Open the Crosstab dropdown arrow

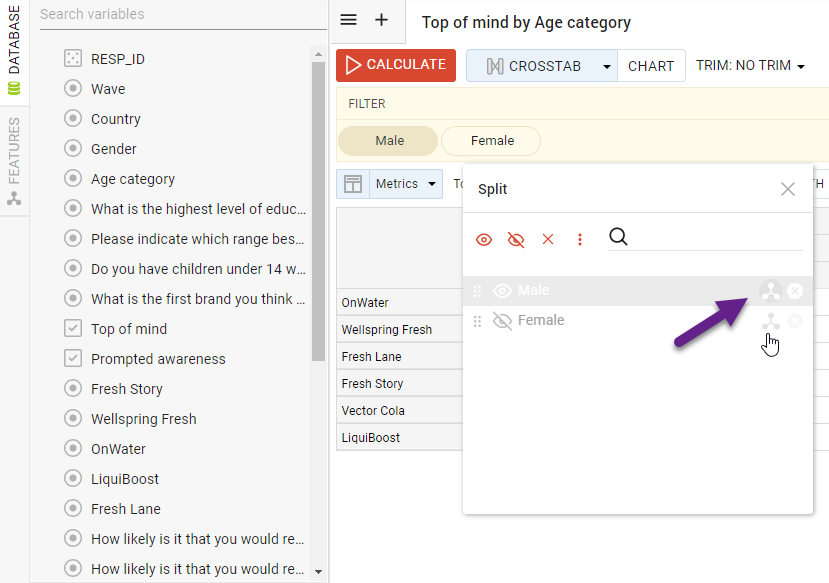pyautogui.click(x=606, y=67)
